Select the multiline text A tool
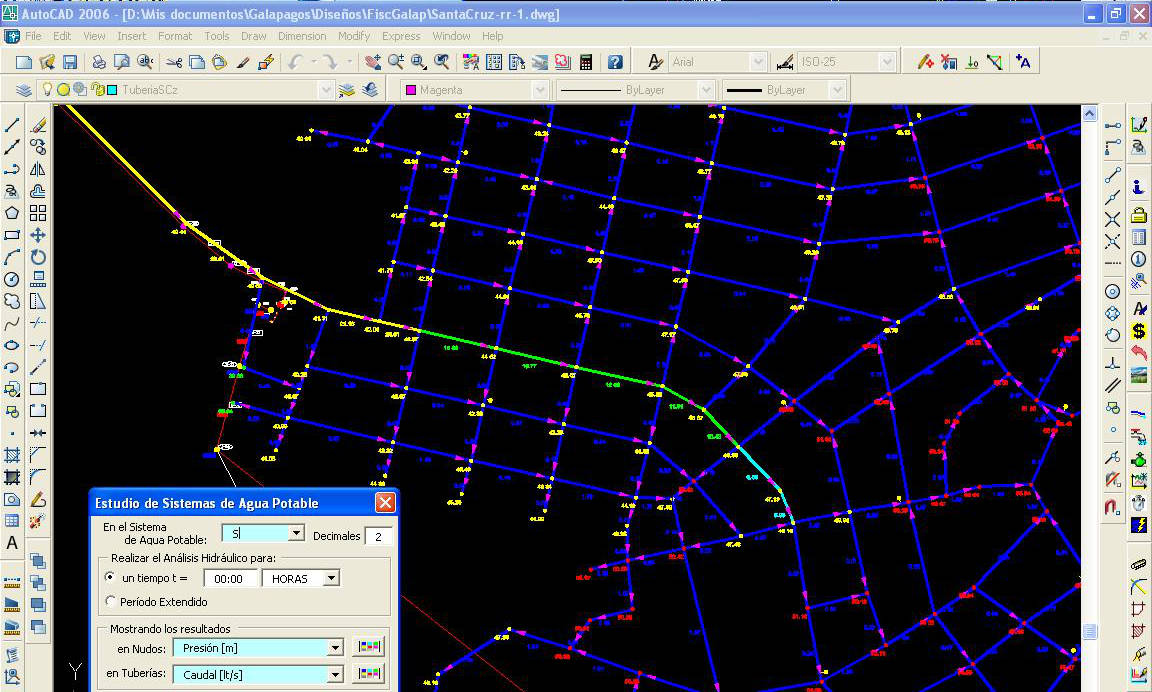Viewport: 1152px width, 692px height. click(x=12, y=543)
